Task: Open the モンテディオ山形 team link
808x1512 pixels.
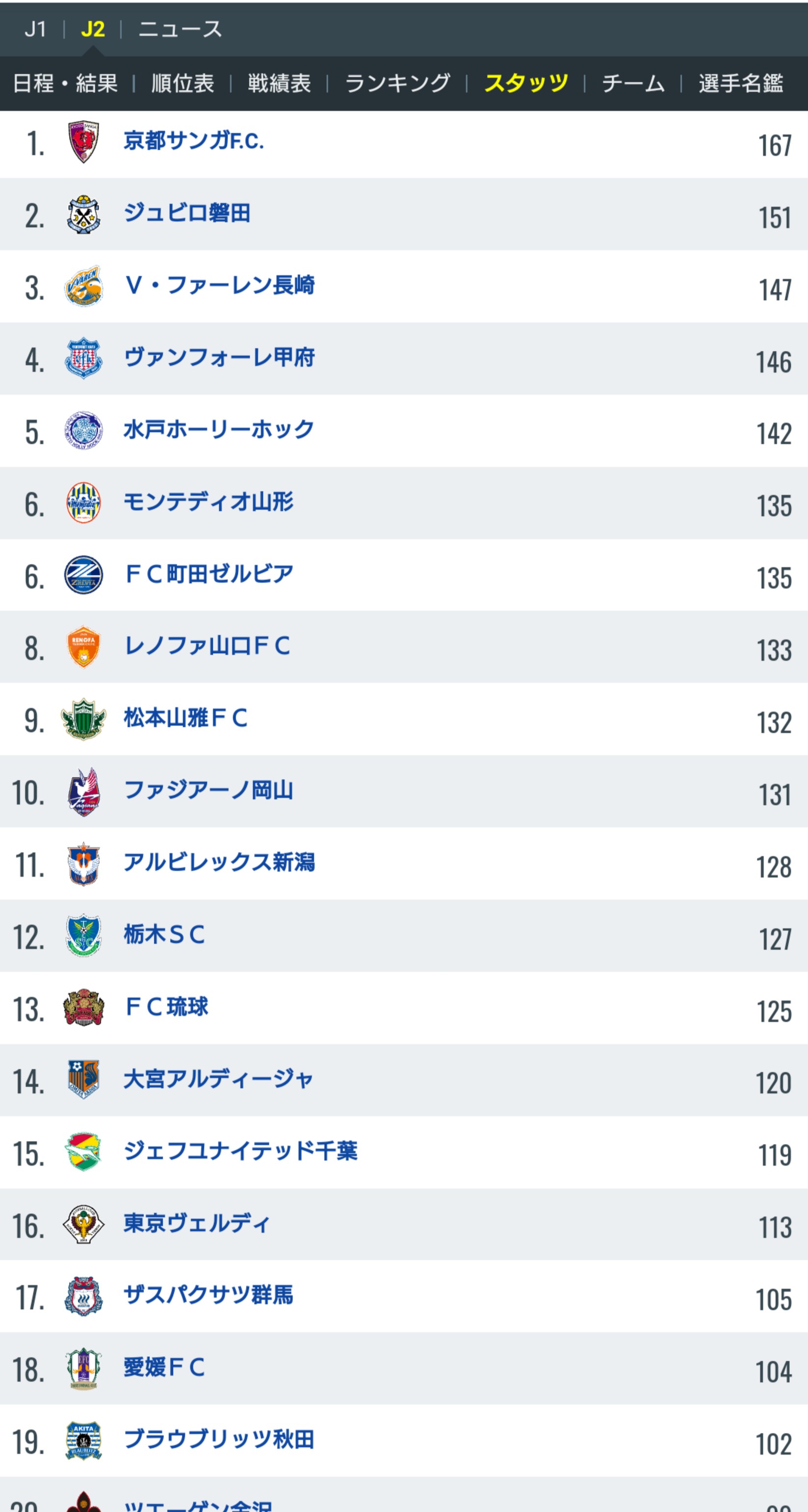Action: click(x=208, y=502)
